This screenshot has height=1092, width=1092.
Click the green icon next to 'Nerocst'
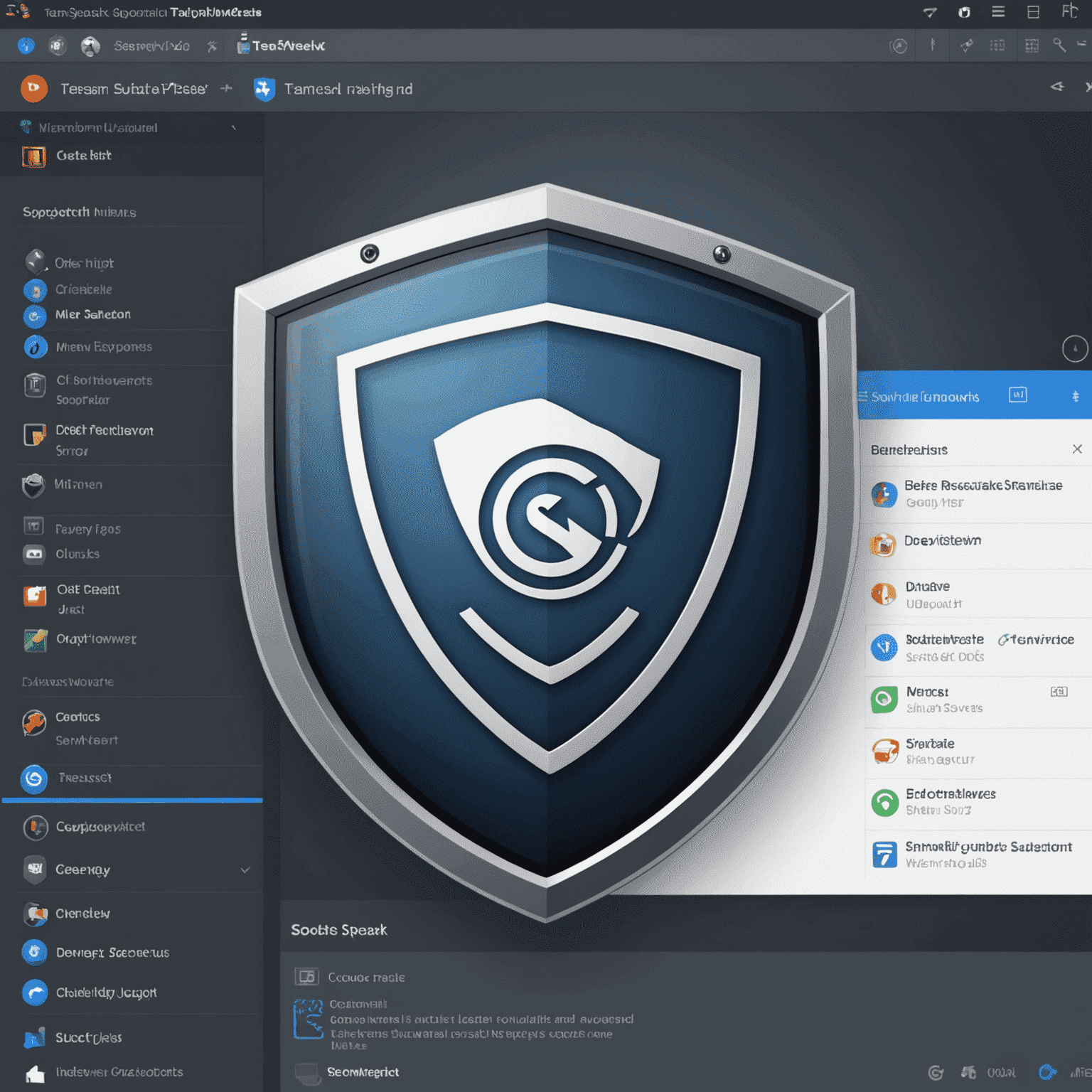point(884,700)
